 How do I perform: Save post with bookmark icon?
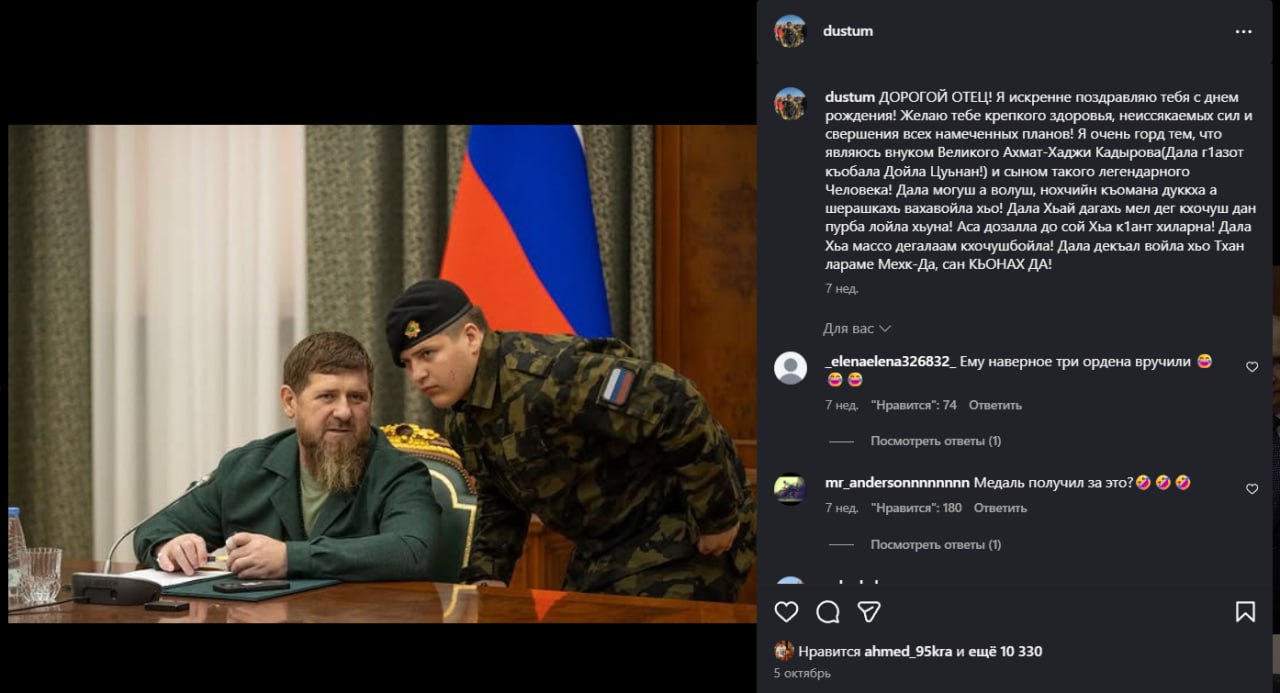tap(1245, 611)
